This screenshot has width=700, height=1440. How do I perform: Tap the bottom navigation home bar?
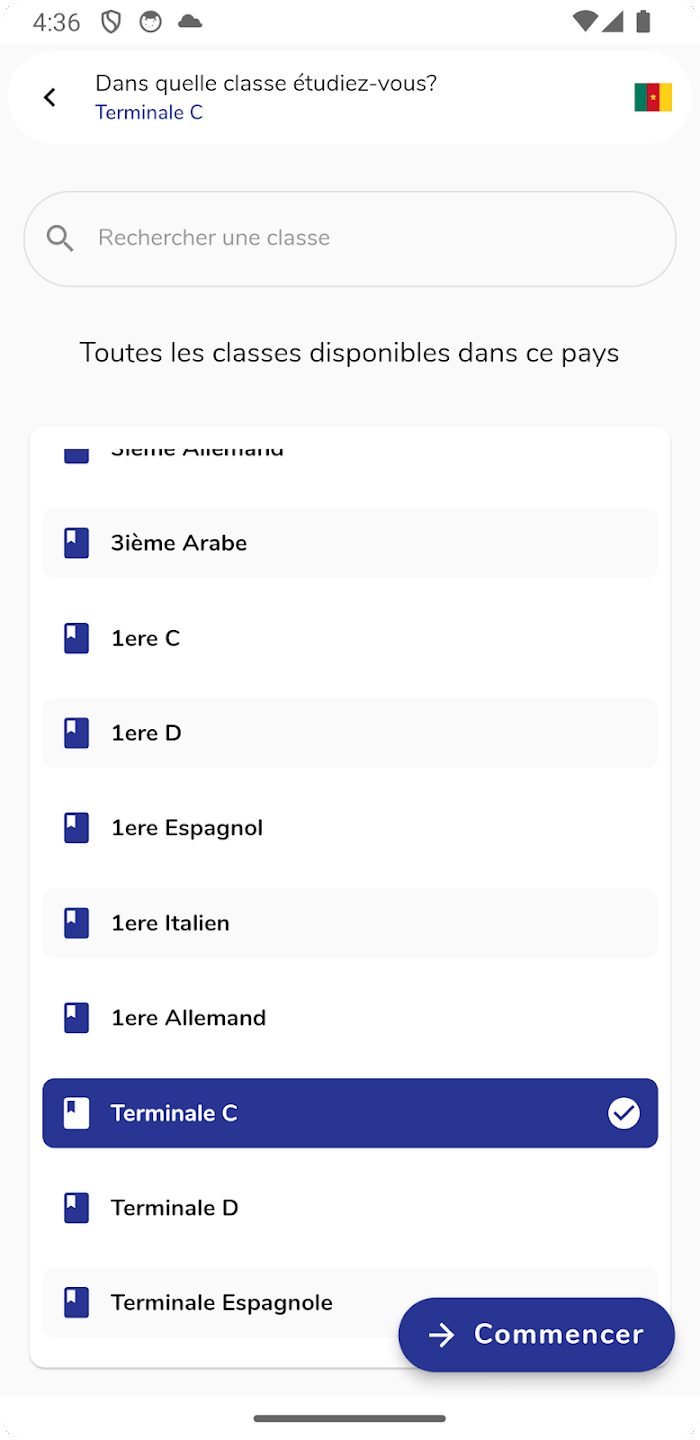pyautogui.click(x=350, y=1418)
